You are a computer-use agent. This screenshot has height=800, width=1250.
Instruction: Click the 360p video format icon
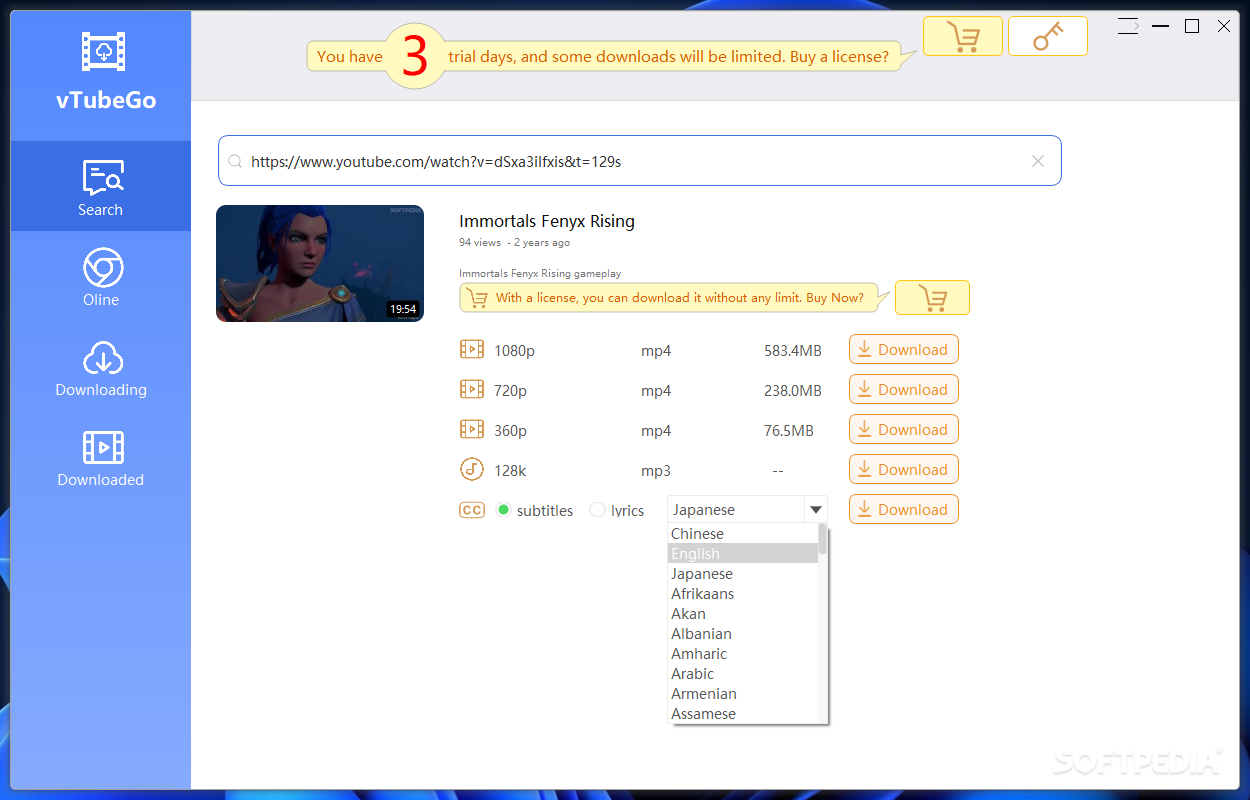click(x=472, y=430)
